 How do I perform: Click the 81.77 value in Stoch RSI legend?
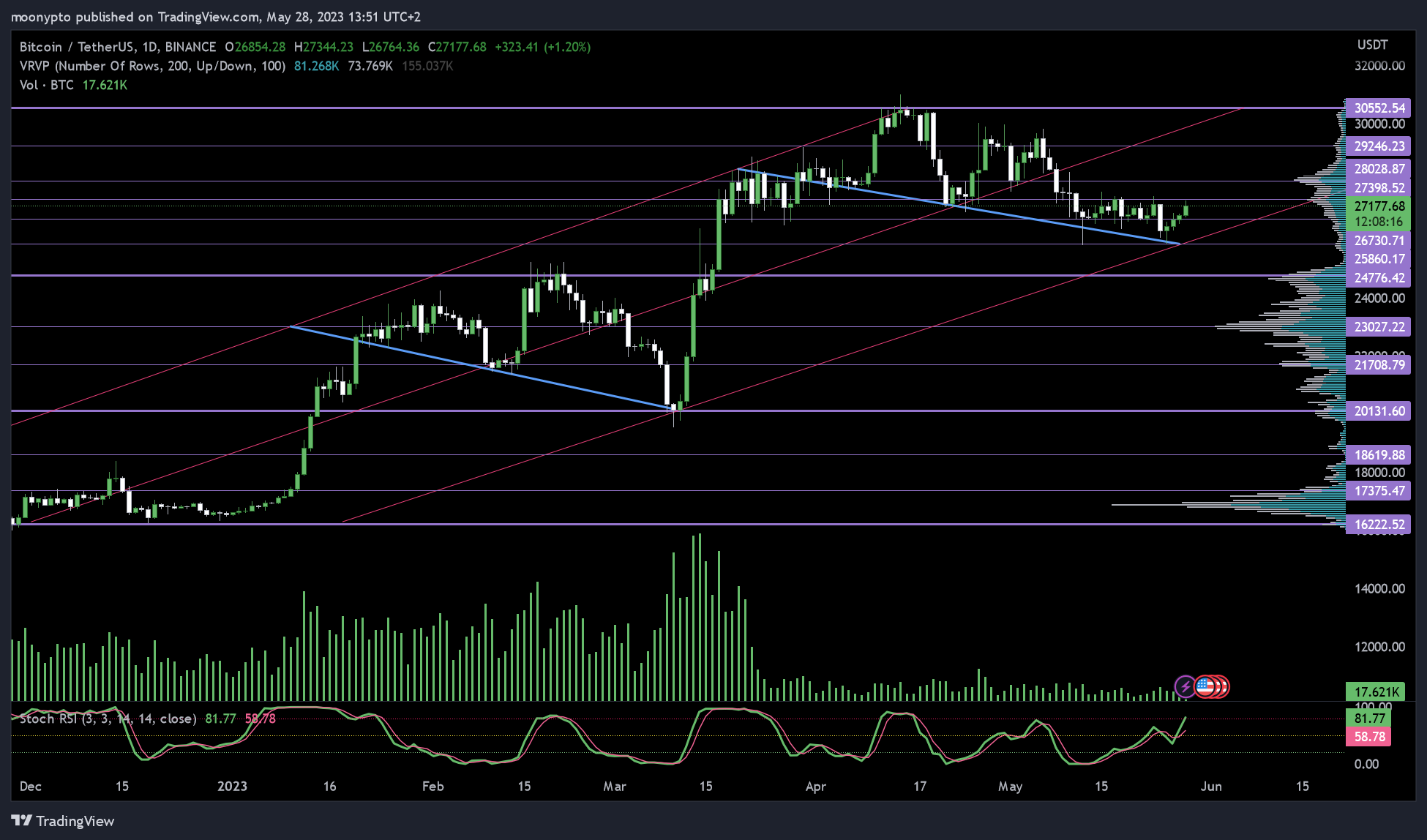(x=220, y=719)
